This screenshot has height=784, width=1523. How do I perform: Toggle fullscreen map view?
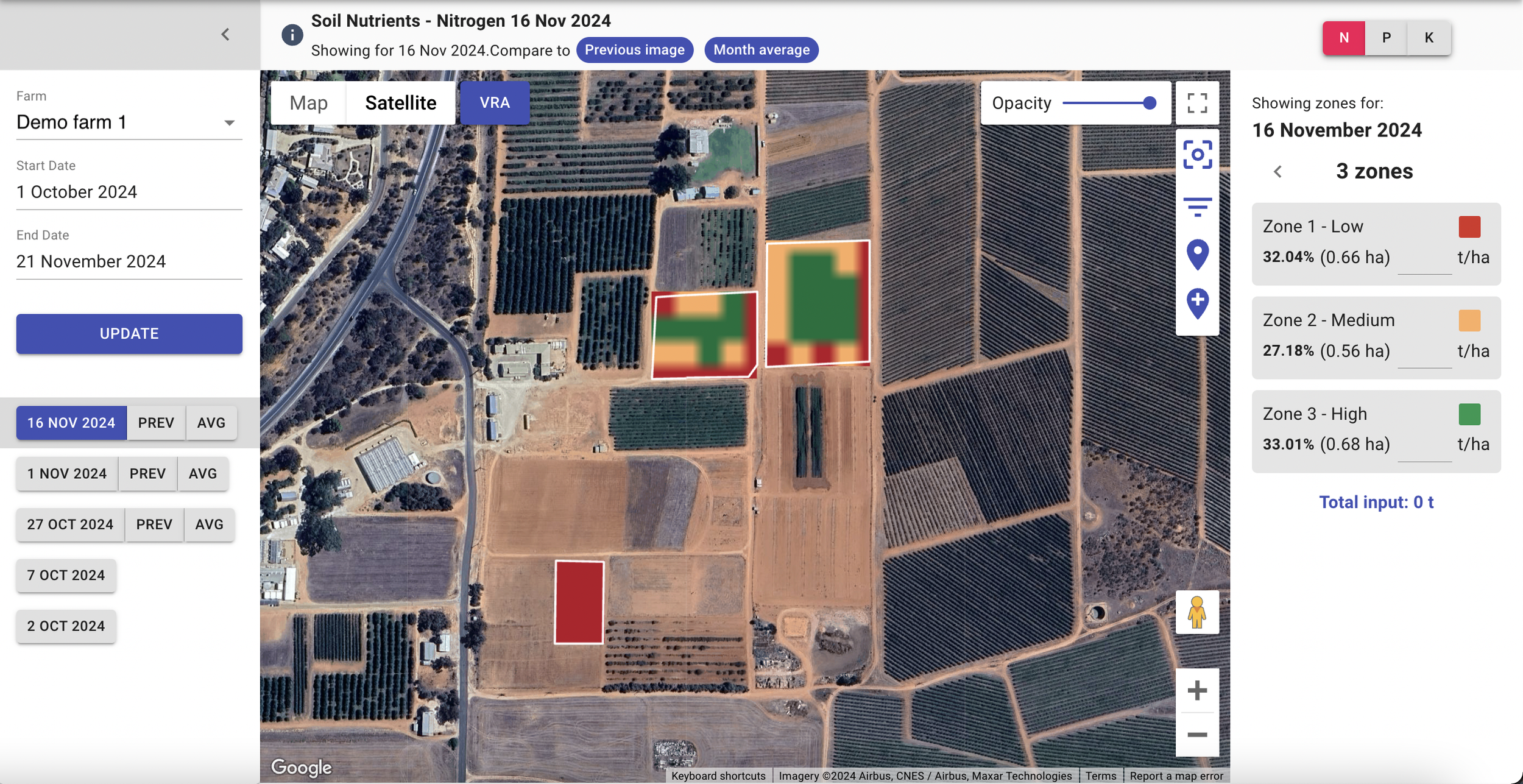pos(1196,103)
